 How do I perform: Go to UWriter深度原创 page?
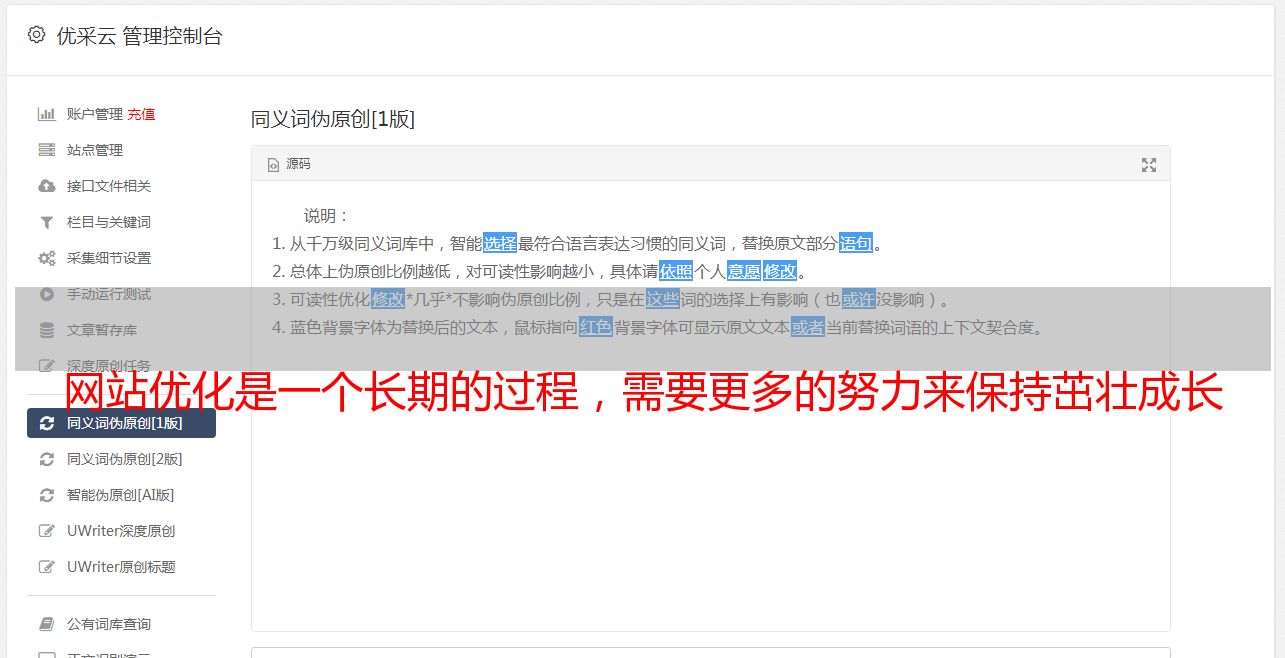[121, 531]
